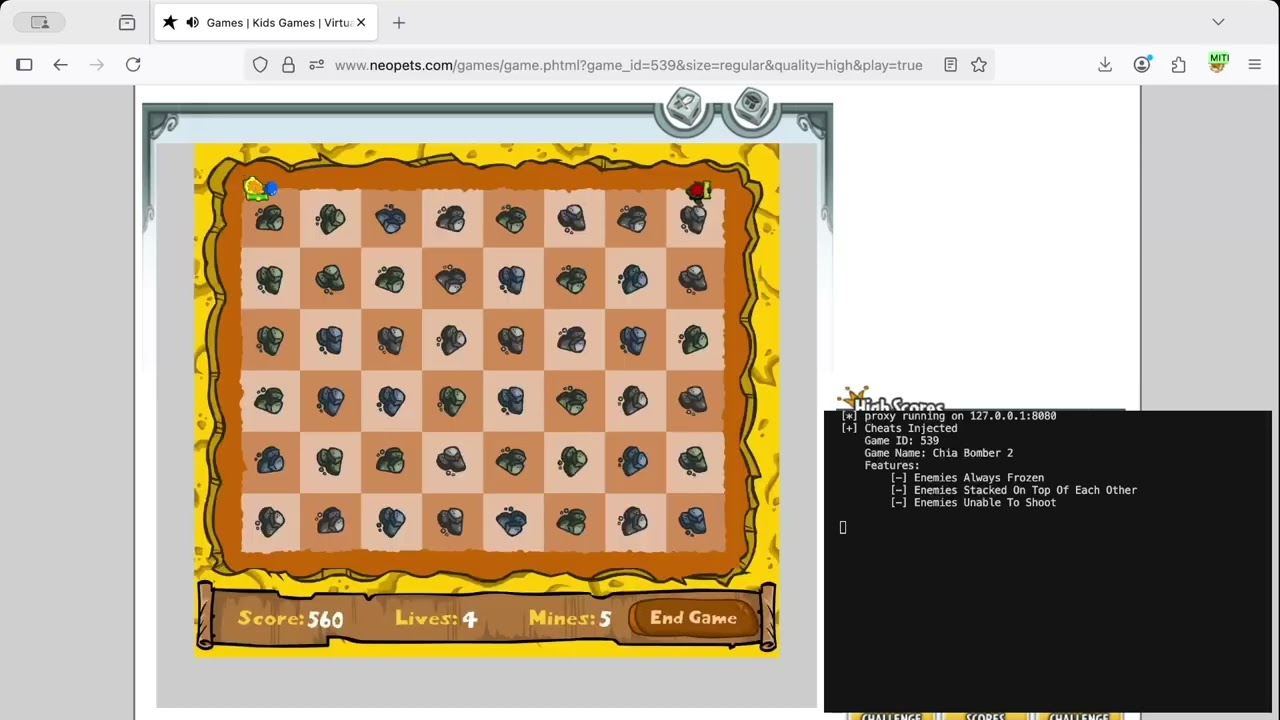This screenshot has width=1280, height=720.
Task: Click the Score: 560 readout
Action: [x=290, y=619]
